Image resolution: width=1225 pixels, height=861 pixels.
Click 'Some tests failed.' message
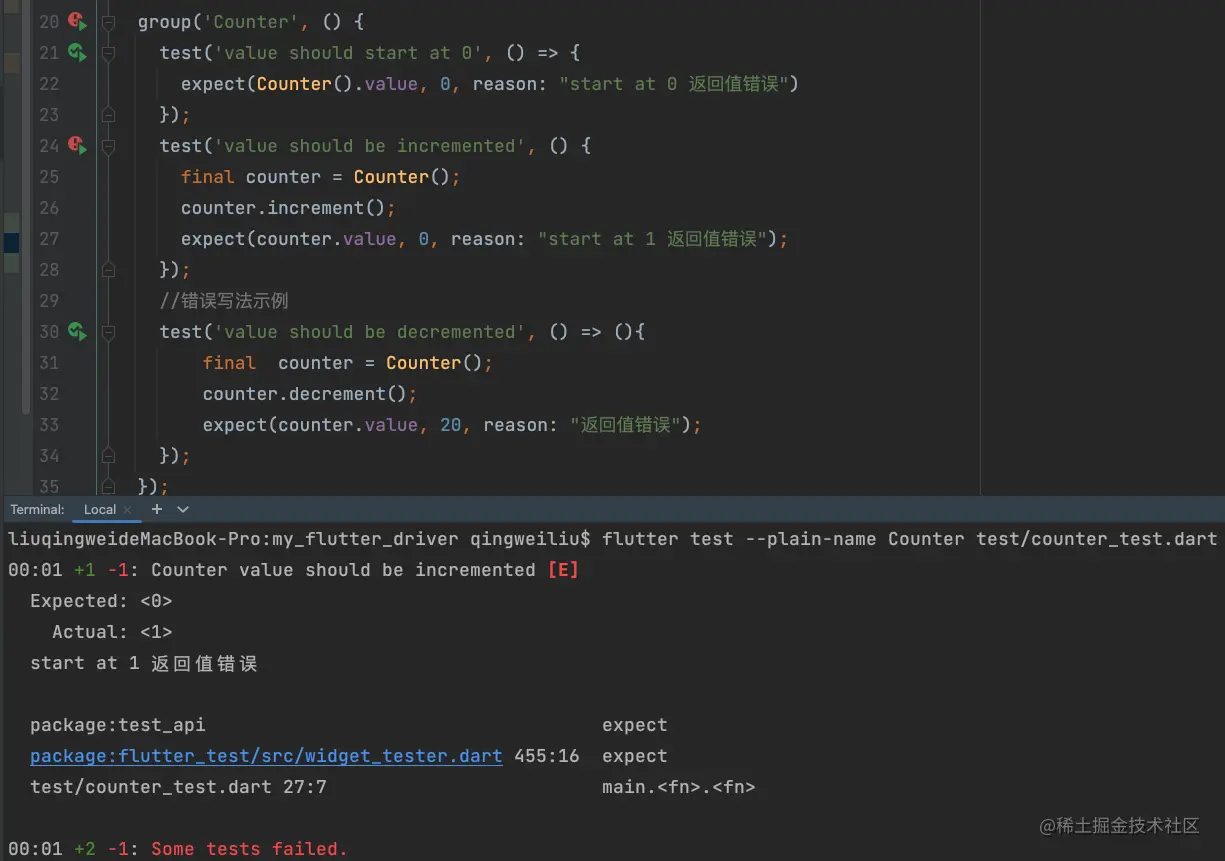pos(250,849)
